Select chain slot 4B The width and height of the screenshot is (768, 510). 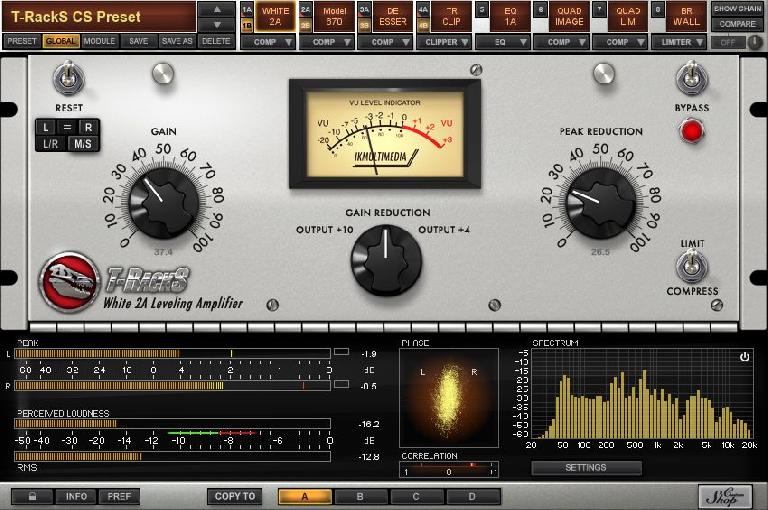pyautogui.click(x=423, y=25)
